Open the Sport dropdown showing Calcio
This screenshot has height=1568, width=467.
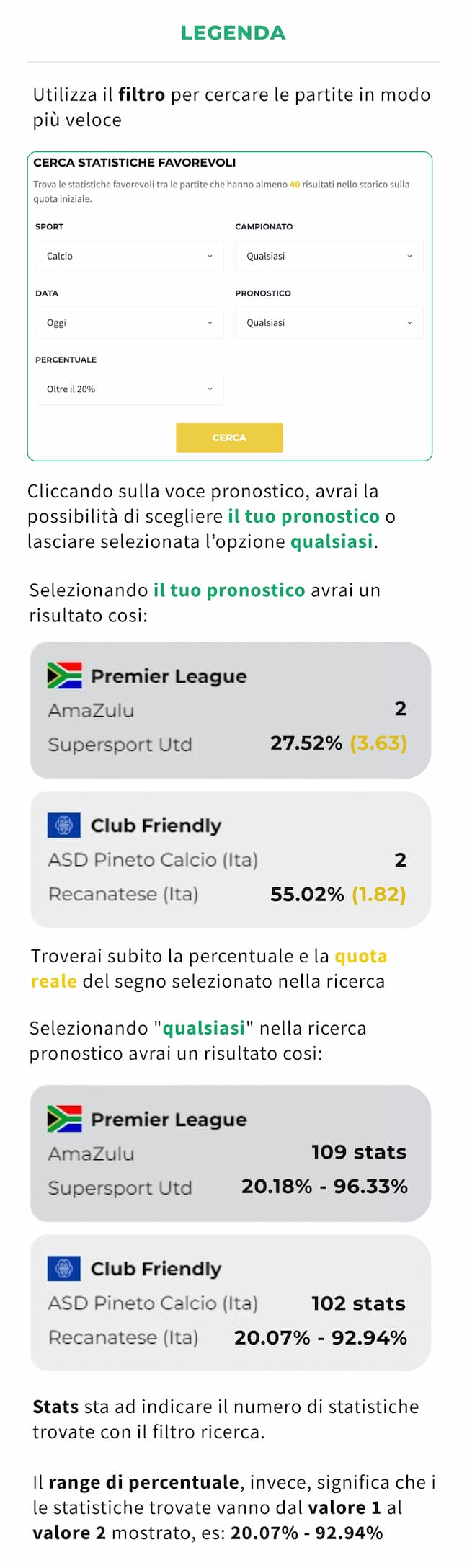(x=130, y=256)
